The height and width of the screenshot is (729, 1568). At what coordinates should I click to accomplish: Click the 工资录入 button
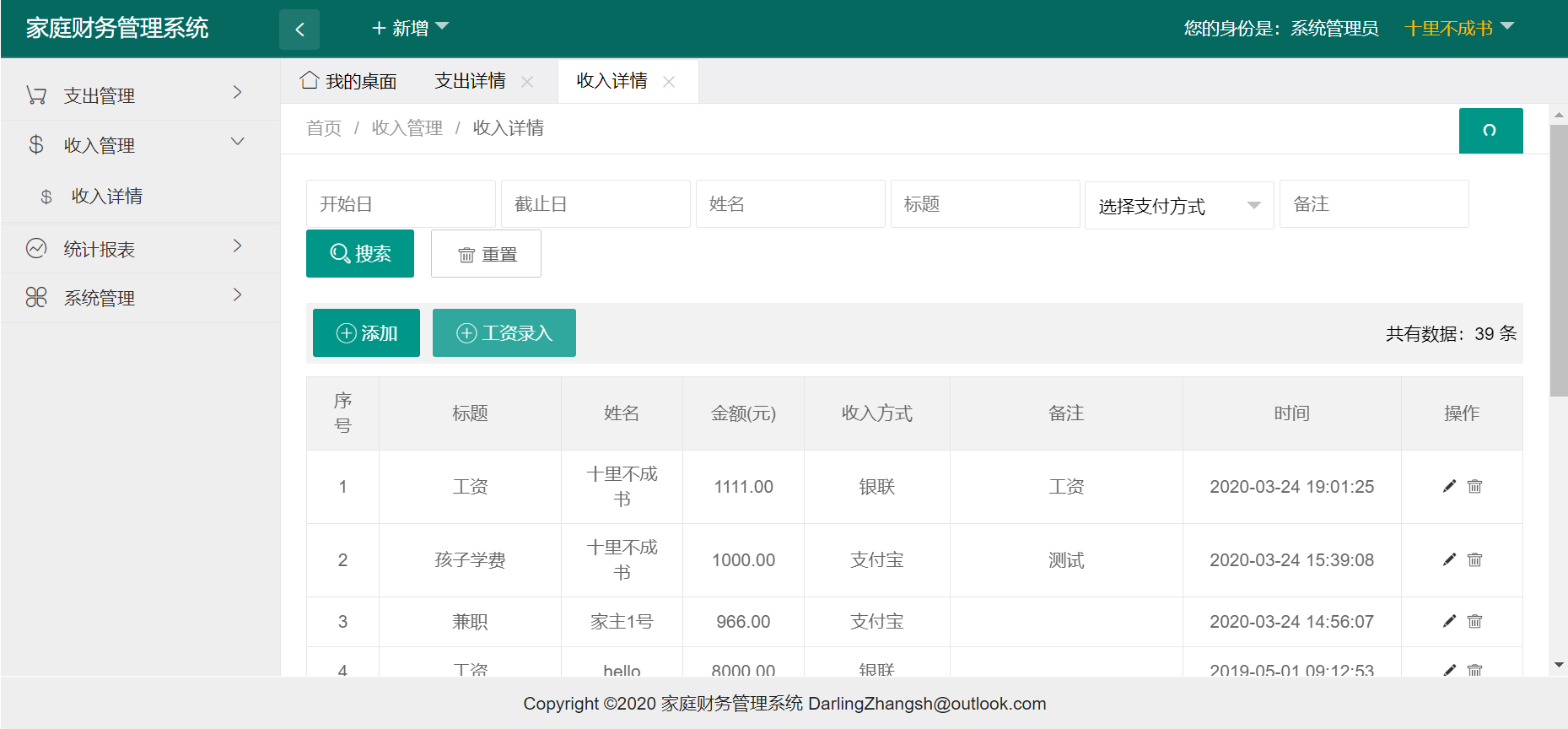pyautogui.click(x=504, y=333)
